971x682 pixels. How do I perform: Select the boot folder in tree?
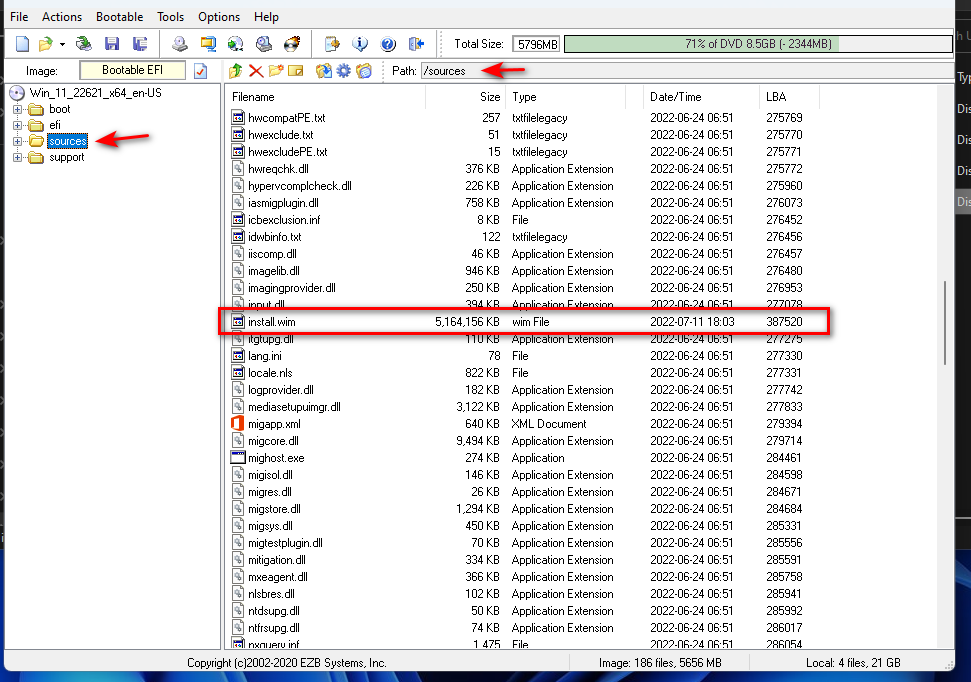pos(59,109)
